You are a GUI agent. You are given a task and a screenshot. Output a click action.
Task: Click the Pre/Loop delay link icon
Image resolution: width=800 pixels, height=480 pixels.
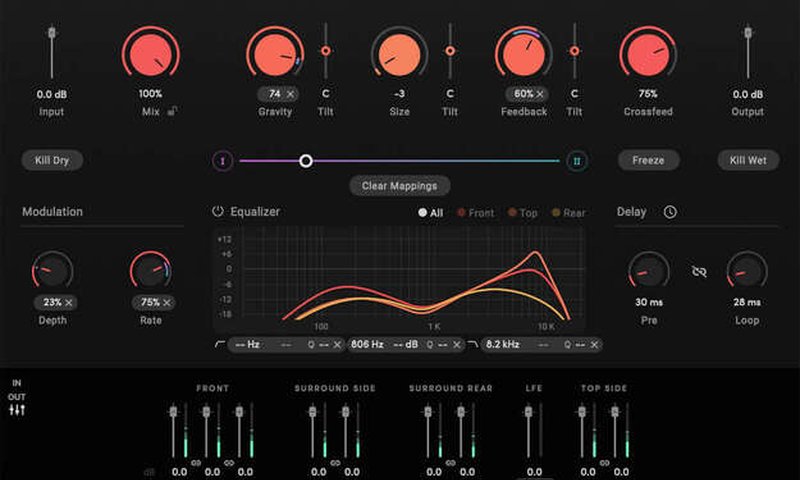(699, 271)
